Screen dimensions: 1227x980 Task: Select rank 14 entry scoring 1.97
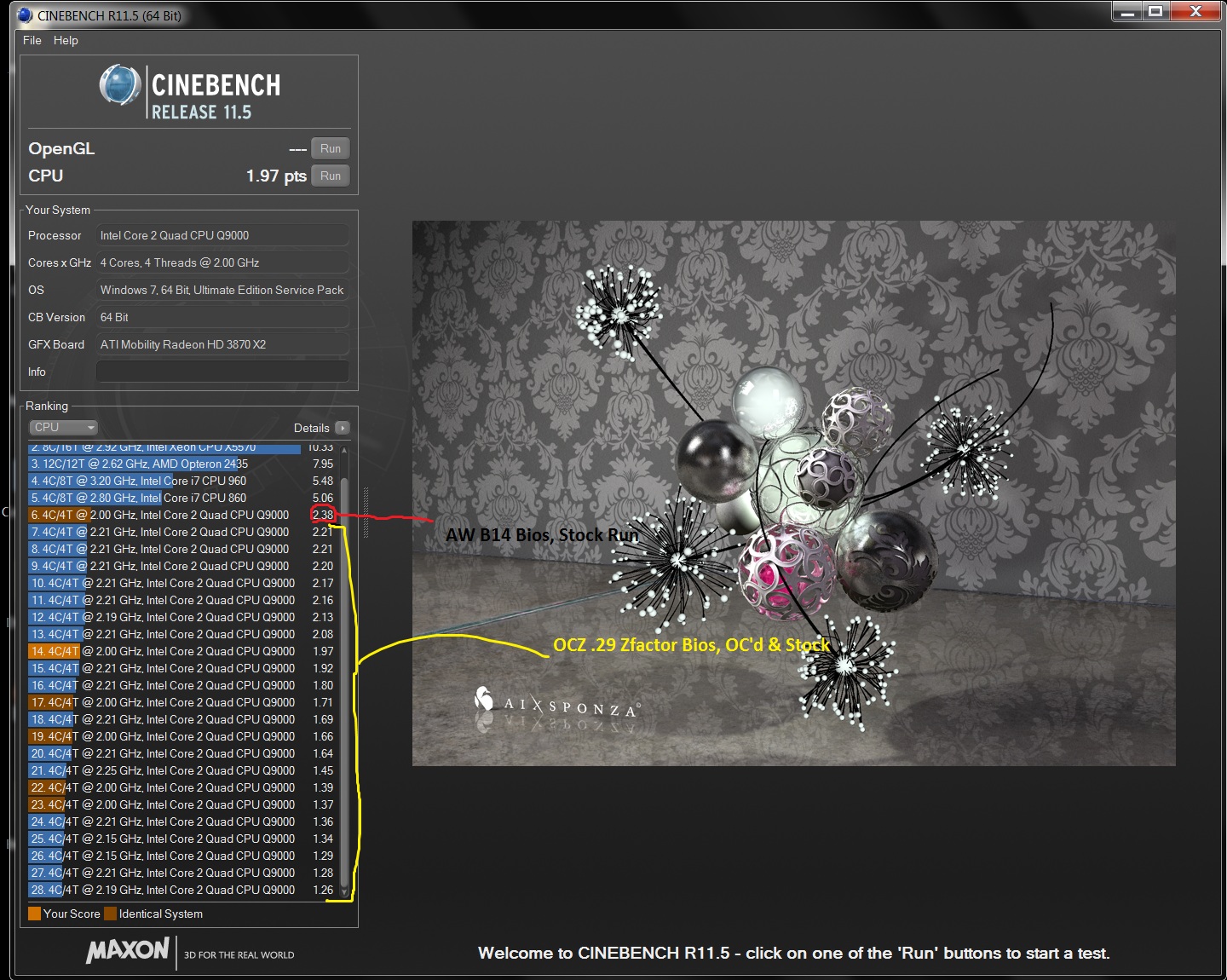pyautogui.click(x=162, y=651)
